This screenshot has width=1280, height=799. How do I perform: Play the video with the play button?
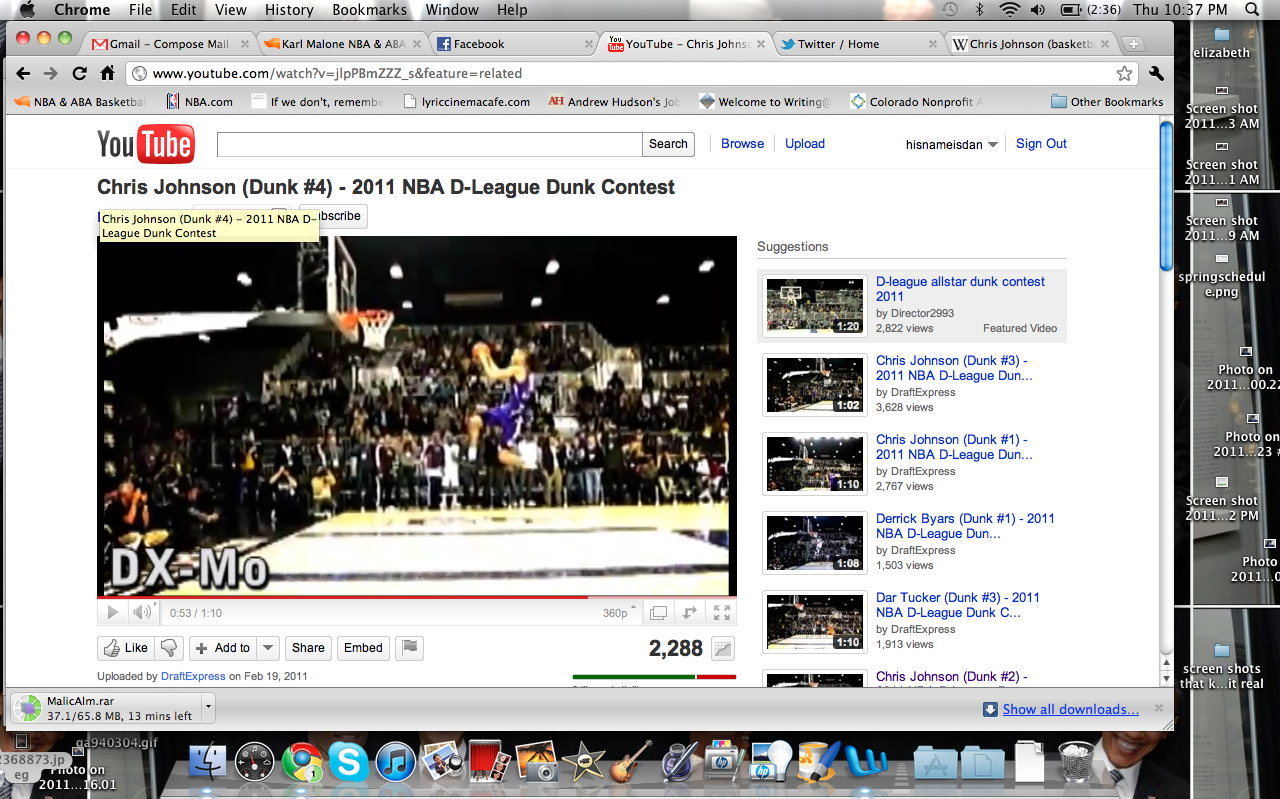pos(113,613)
